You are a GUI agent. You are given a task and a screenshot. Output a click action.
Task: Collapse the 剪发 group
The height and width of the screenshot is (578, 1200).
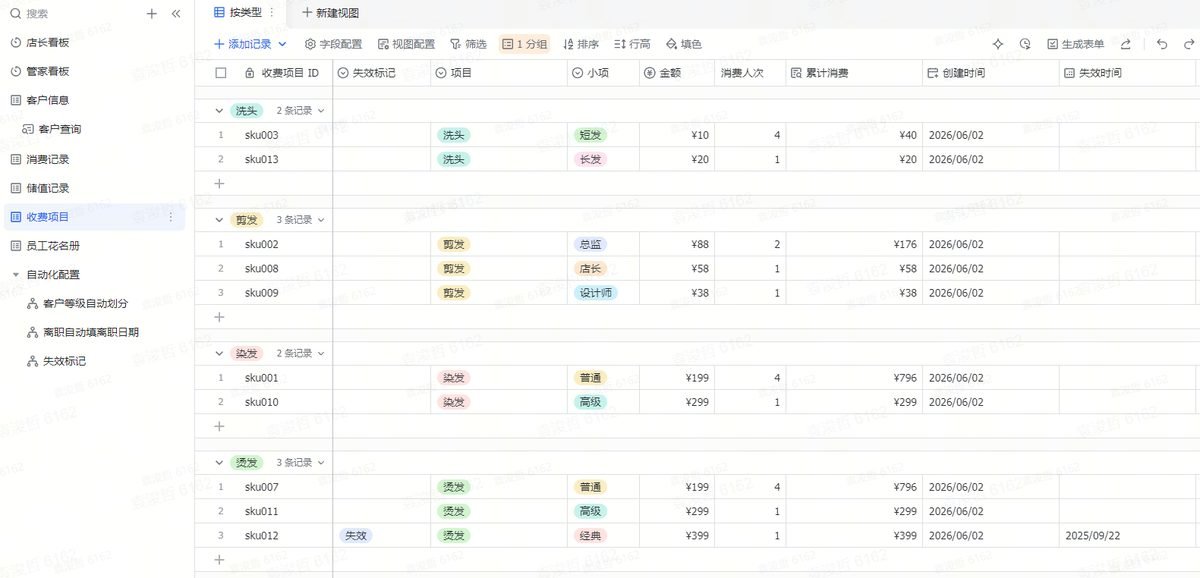click(x=220, y=219)
